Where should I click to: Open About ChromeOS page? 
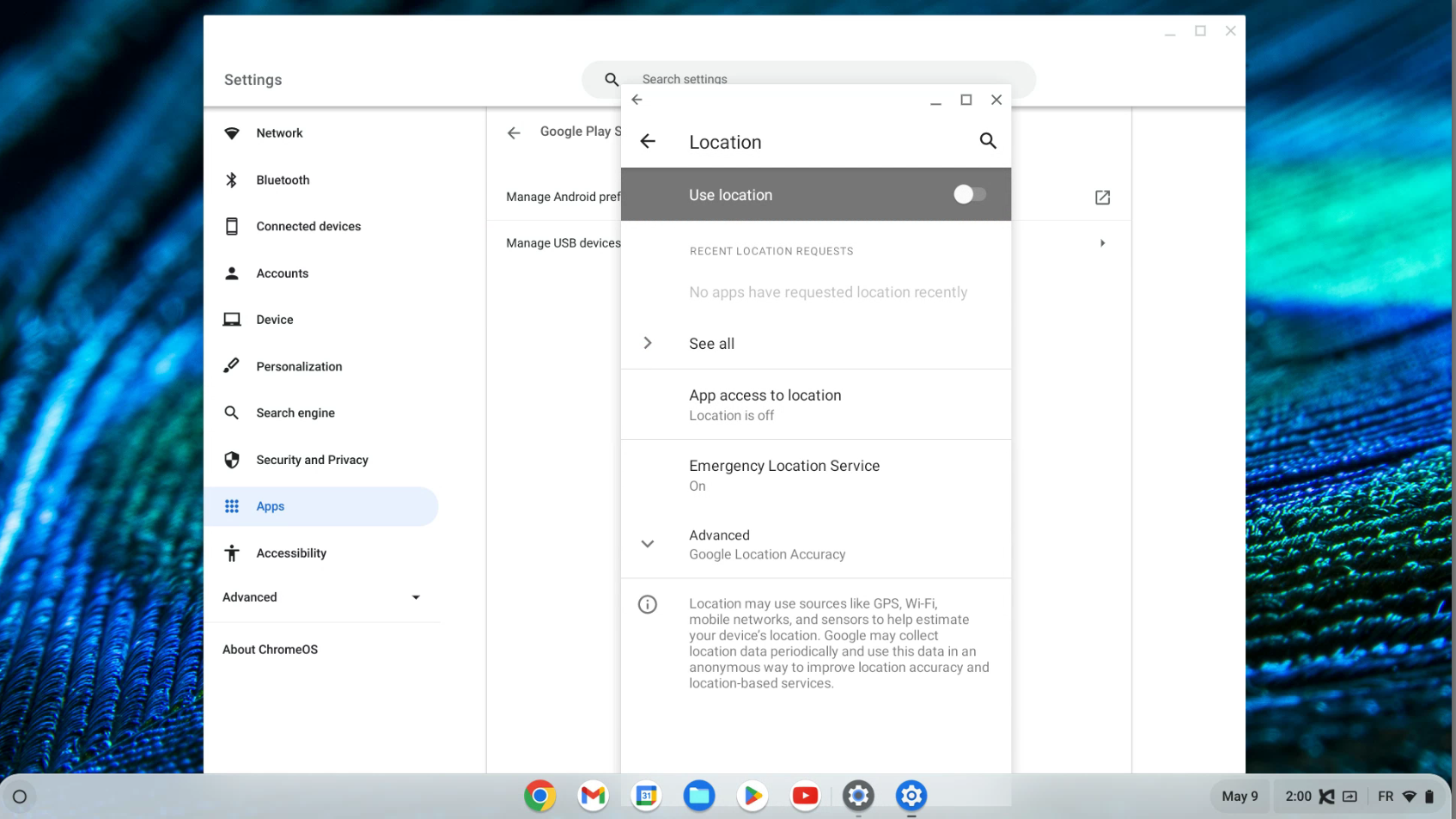(270, 650)
